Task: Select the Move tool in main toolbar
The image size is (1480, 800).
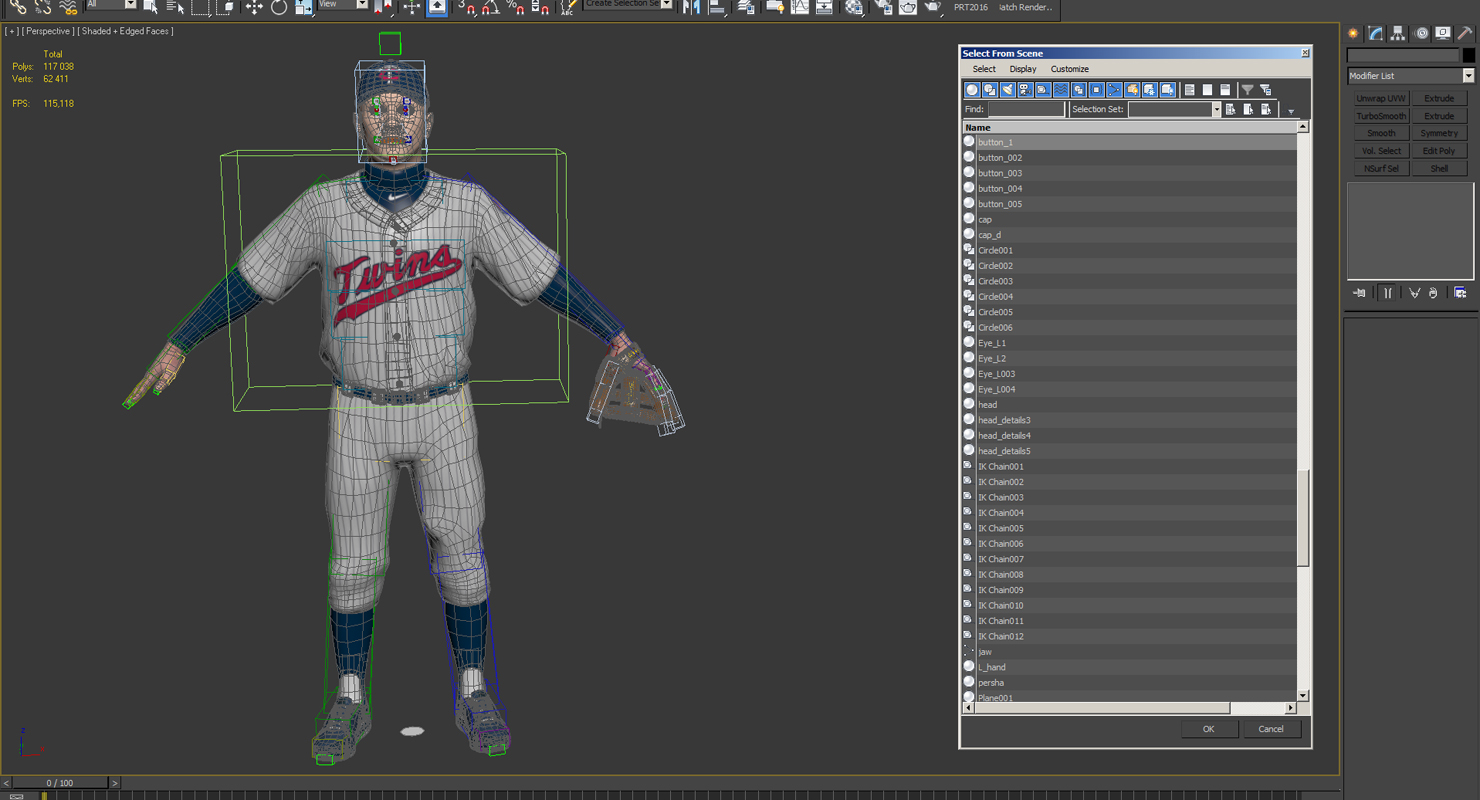Action: [254, 7]
